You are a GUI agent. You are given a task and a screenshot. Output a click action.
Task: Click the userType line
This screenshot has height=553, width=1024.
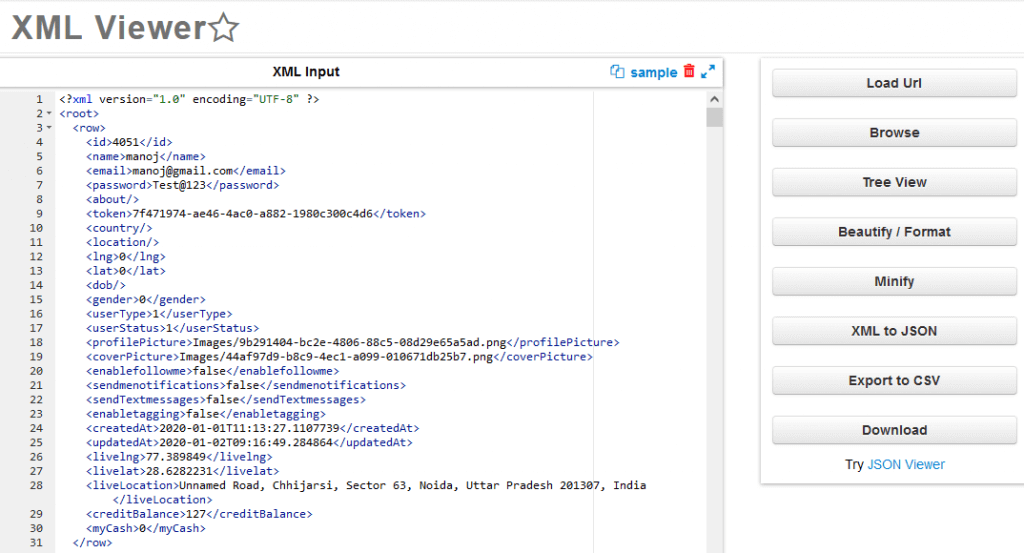click(x=159, y=314)
